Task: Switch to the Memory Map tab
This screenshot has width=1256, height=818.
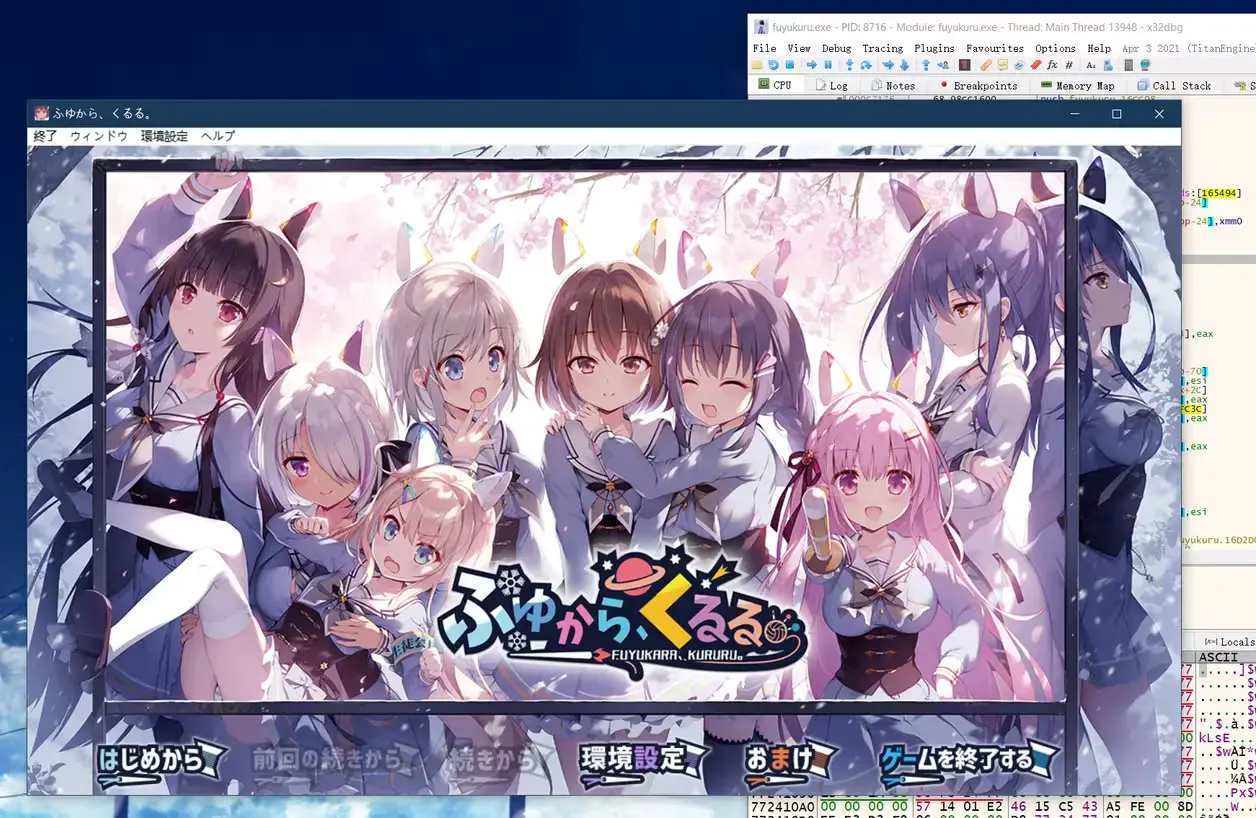Action: click(1077, 86)
